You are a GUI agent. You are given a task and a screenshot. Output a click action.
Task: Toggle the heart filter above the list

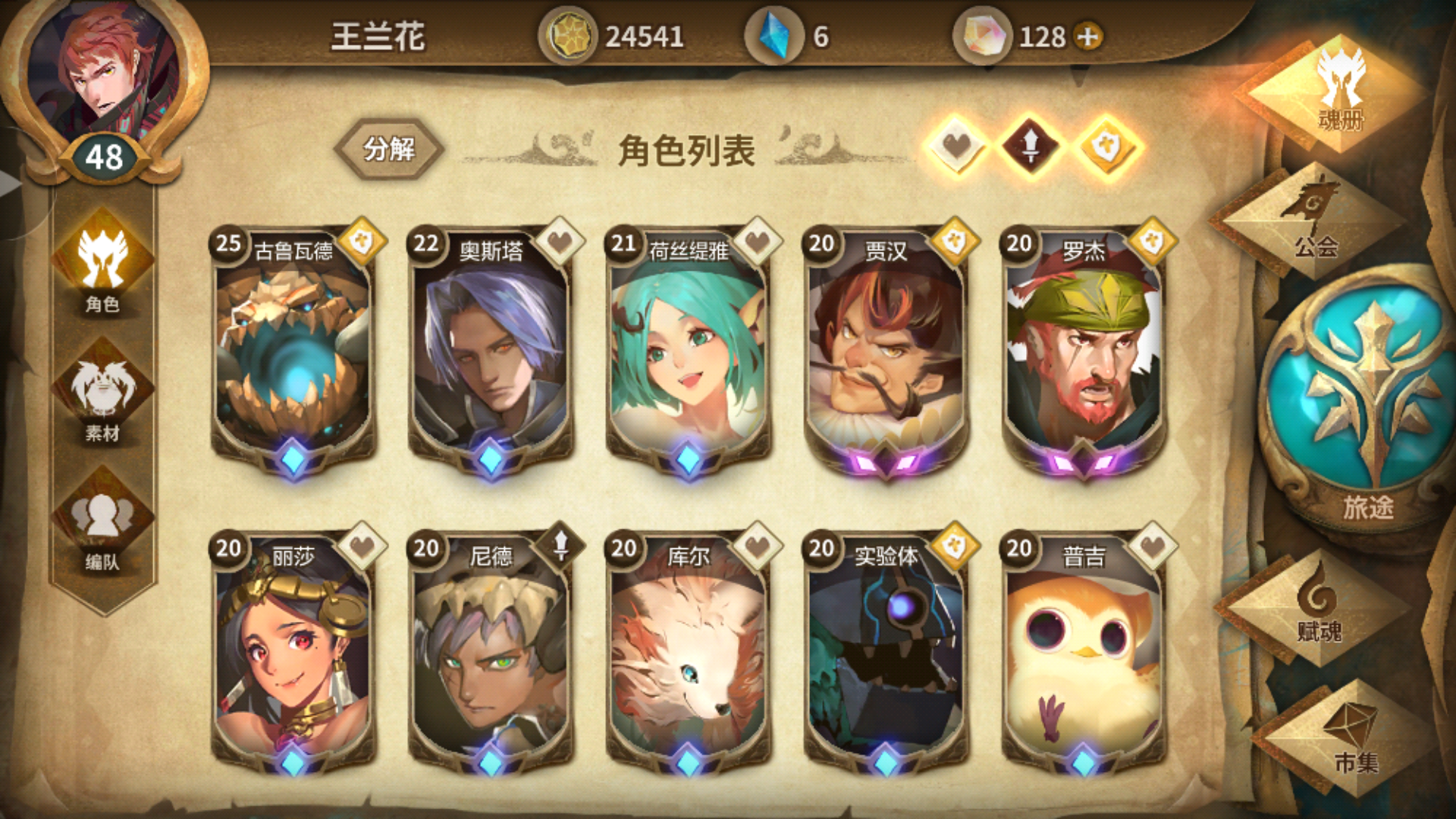tap(957, 144)
